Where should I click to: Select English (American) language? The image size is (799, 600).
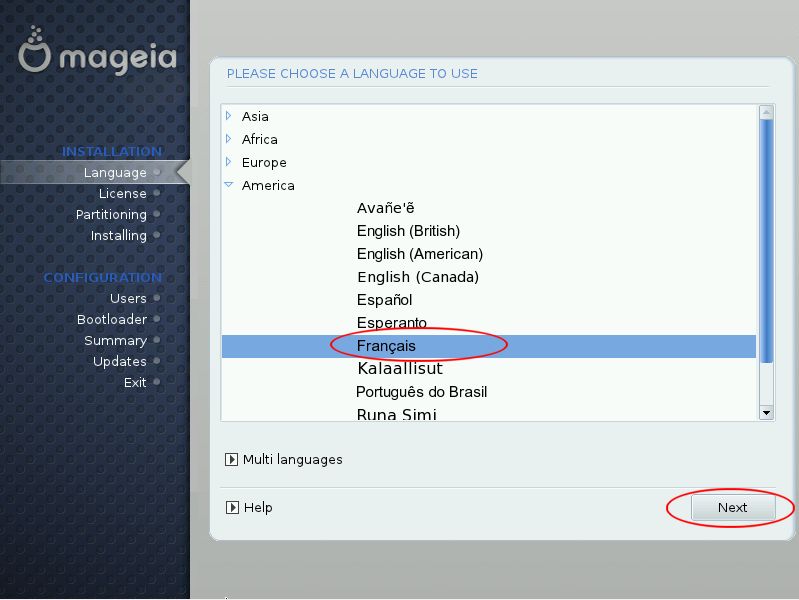[x=419, y=254]
